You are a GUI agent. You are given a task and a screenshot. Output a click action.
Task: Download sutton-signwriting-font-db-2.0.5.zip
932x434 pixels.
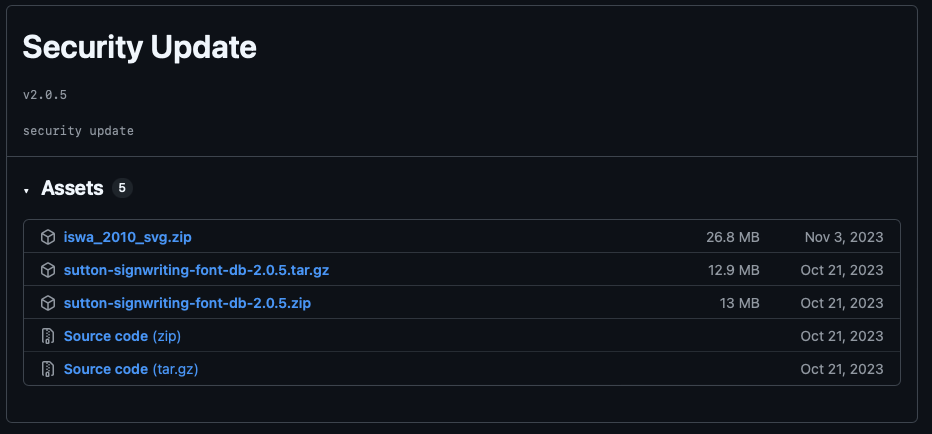pyautogui.click(x=187, y=303)
